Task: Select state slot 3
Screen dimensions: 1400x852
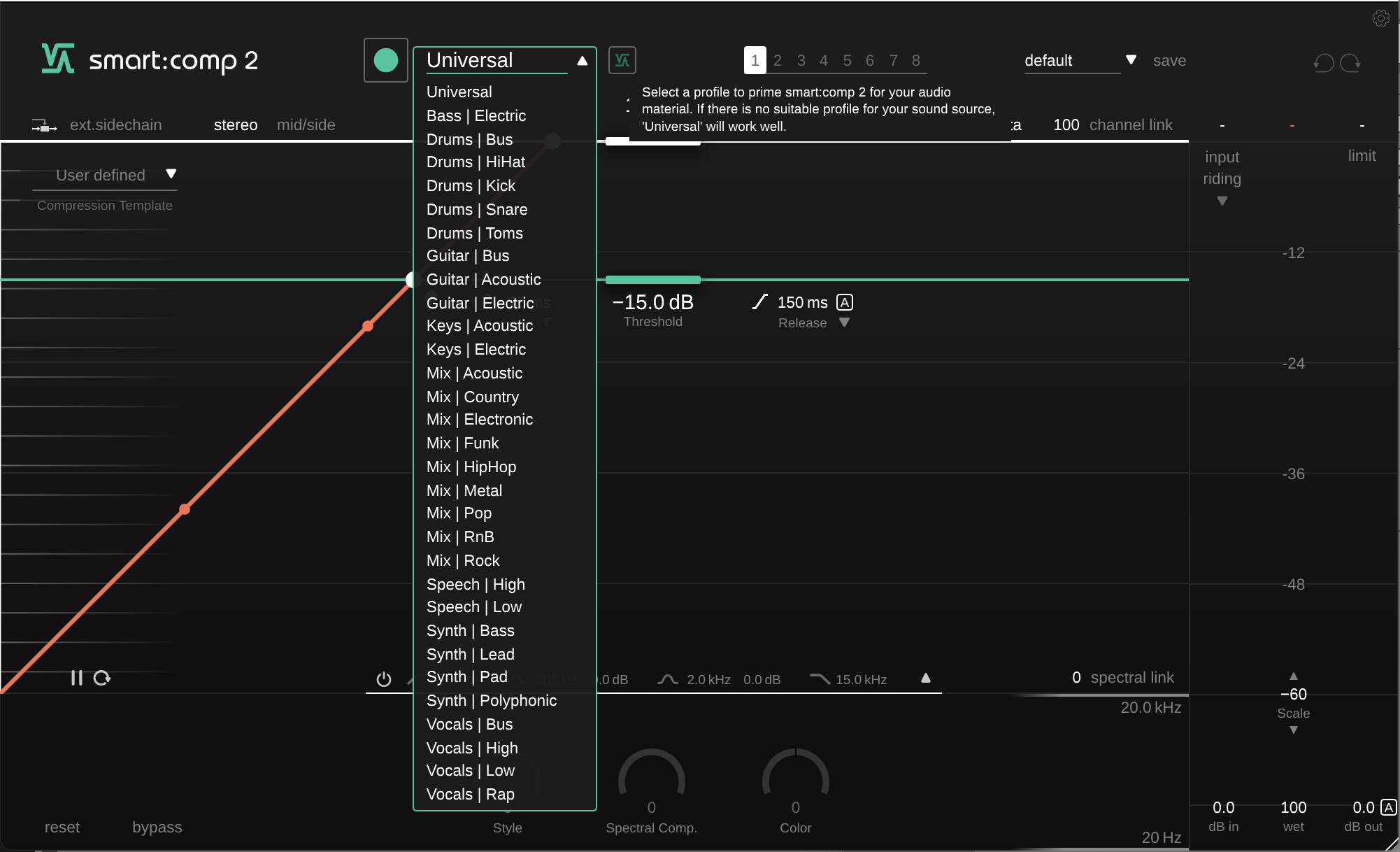Action: click(801, 61)
